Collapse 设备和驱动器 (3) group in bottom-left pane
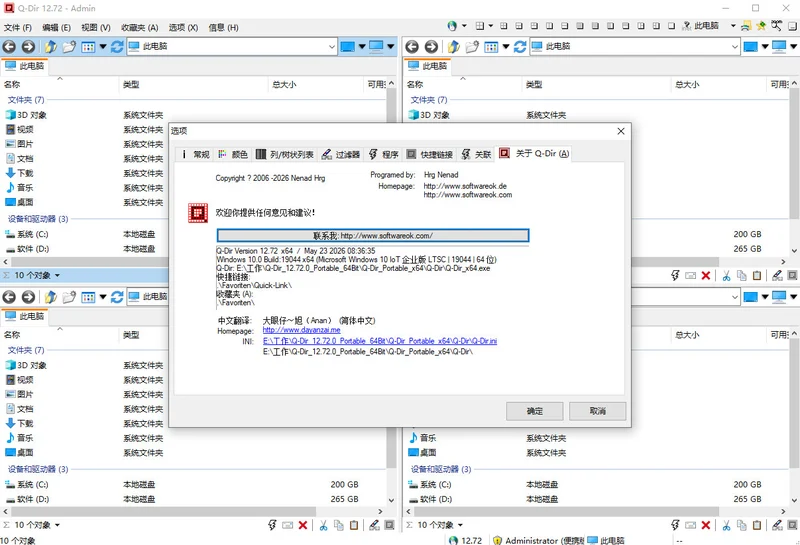 (38, 469)
